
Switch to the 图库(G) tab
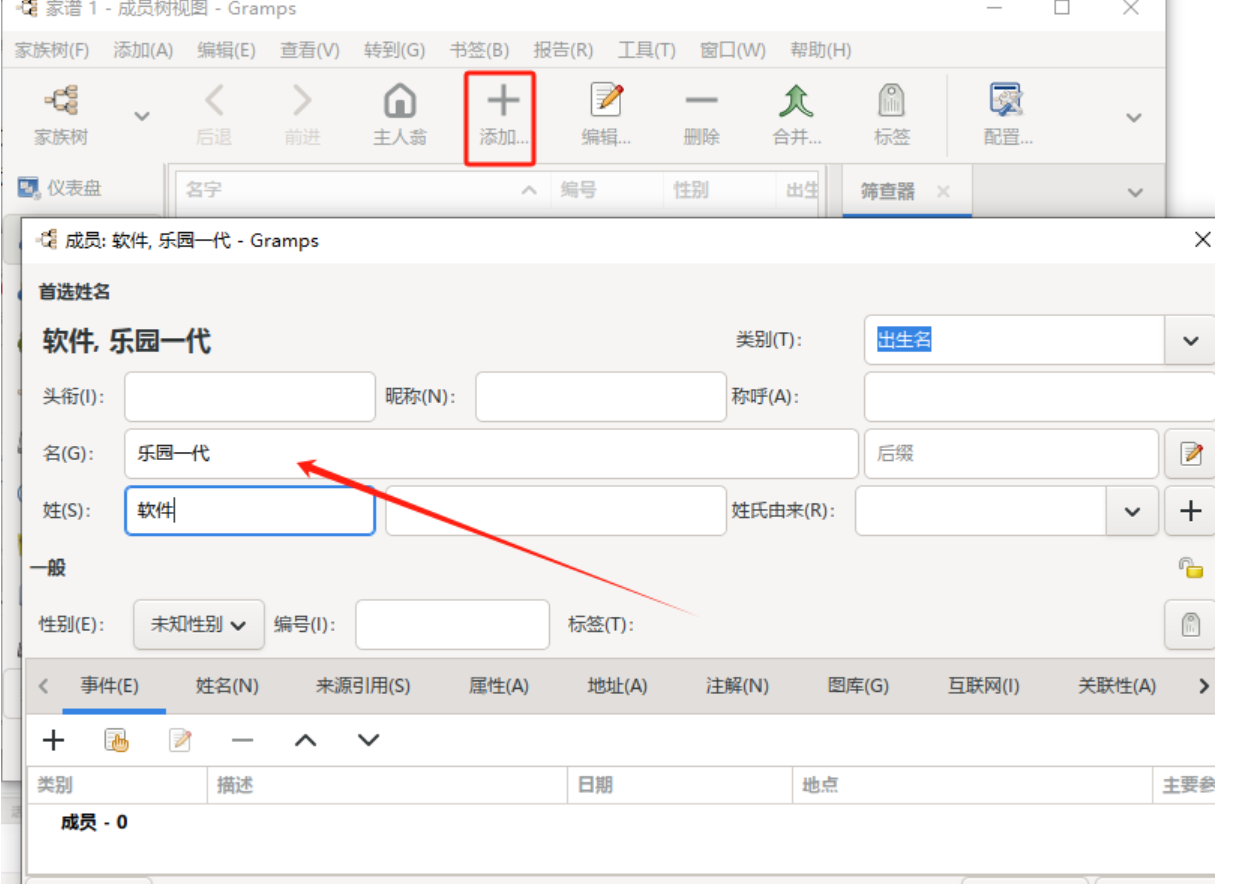point(858,686)
